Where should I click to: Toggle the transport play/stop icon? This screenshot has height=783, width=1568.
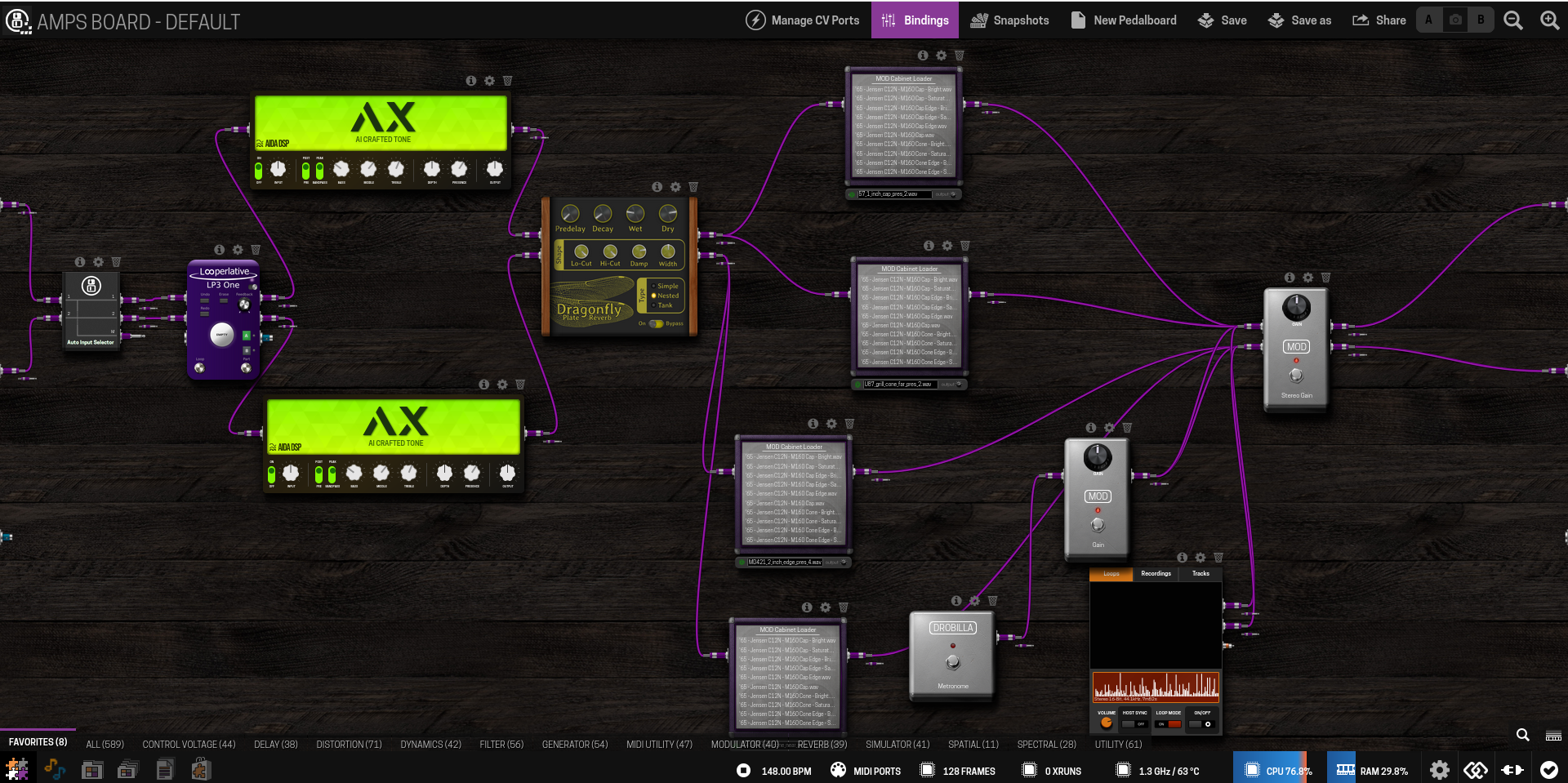click(x=743, y=771)
